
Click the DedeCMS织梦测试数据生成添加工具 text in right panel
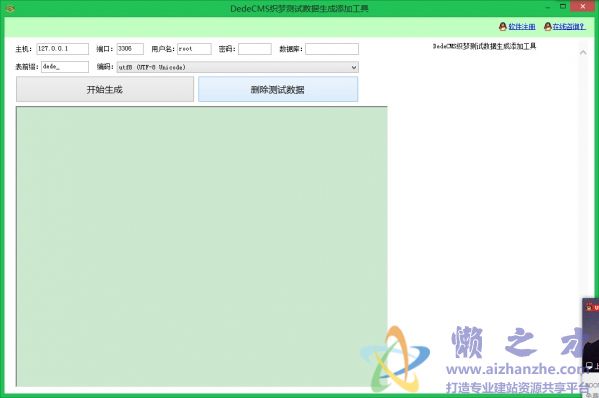pyautogui.click(x=484, y=46)
